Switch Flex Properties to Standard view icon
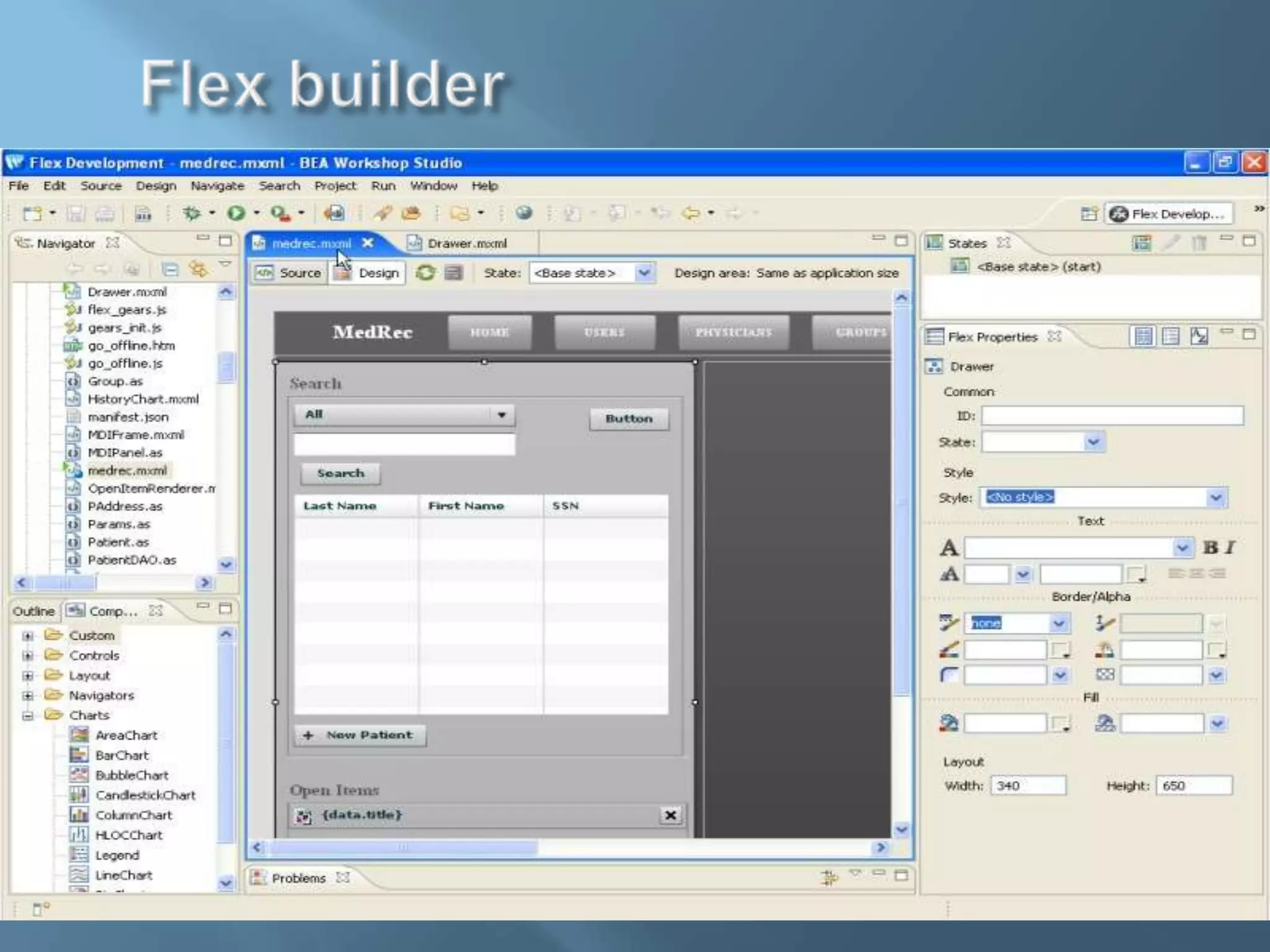The height and width of the screenshot is (952, 1270). click(x=1143, y=337)
